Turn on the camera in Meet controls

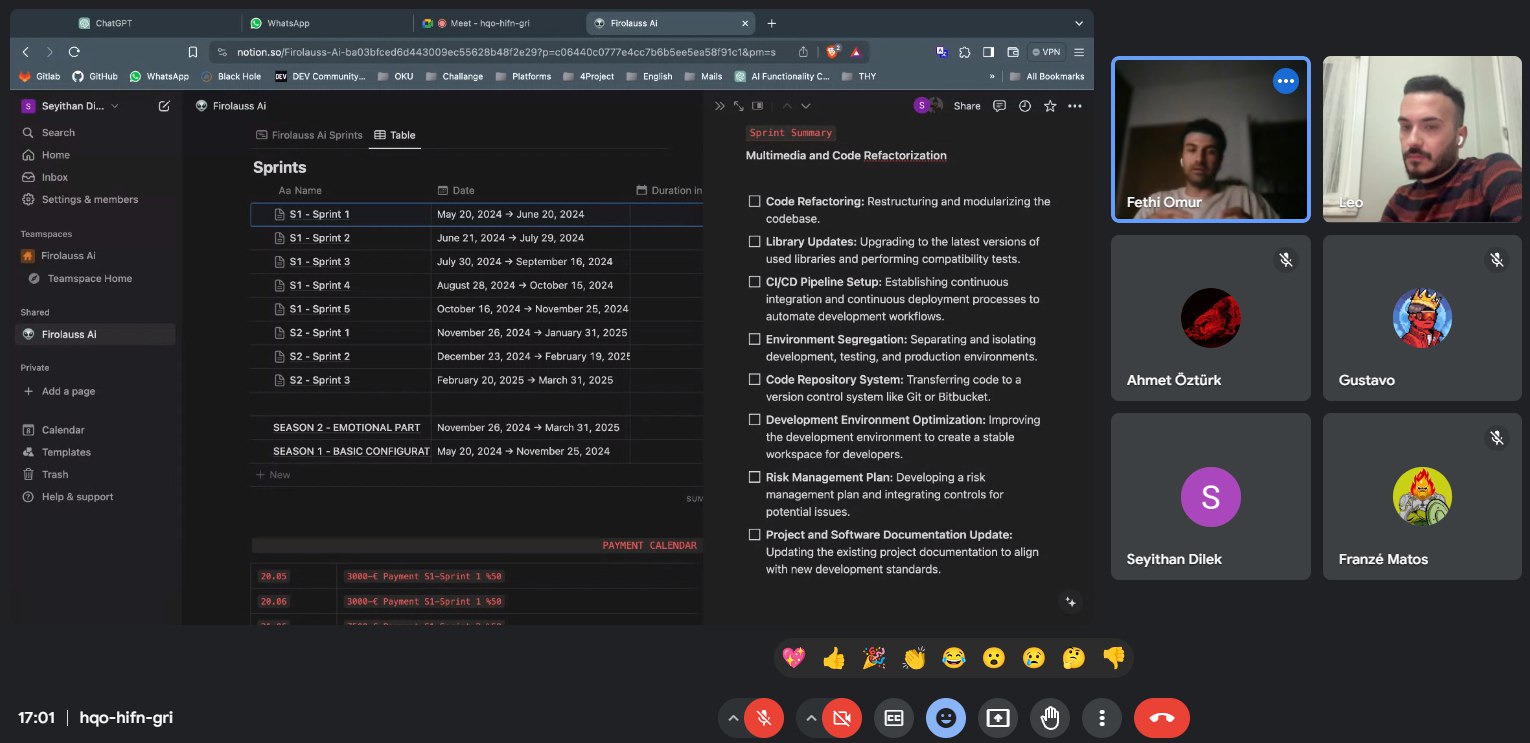(x=841, y=718)
